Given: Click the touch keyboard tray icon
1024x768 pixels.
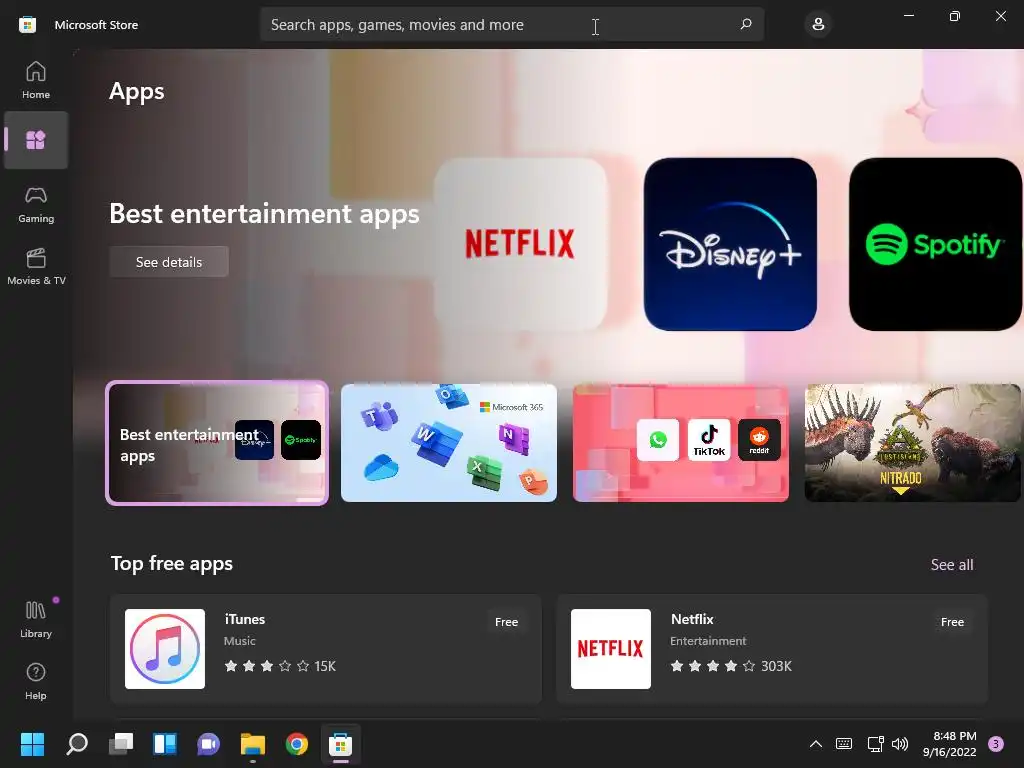Looking at the screenshot, I should point(844,743).
